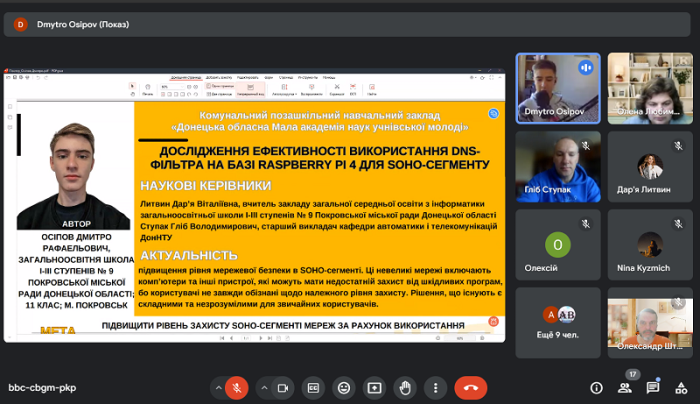Unmute the microphone in the call bar
The height and width of the screenshot is (404, 700).
point(236,387)
